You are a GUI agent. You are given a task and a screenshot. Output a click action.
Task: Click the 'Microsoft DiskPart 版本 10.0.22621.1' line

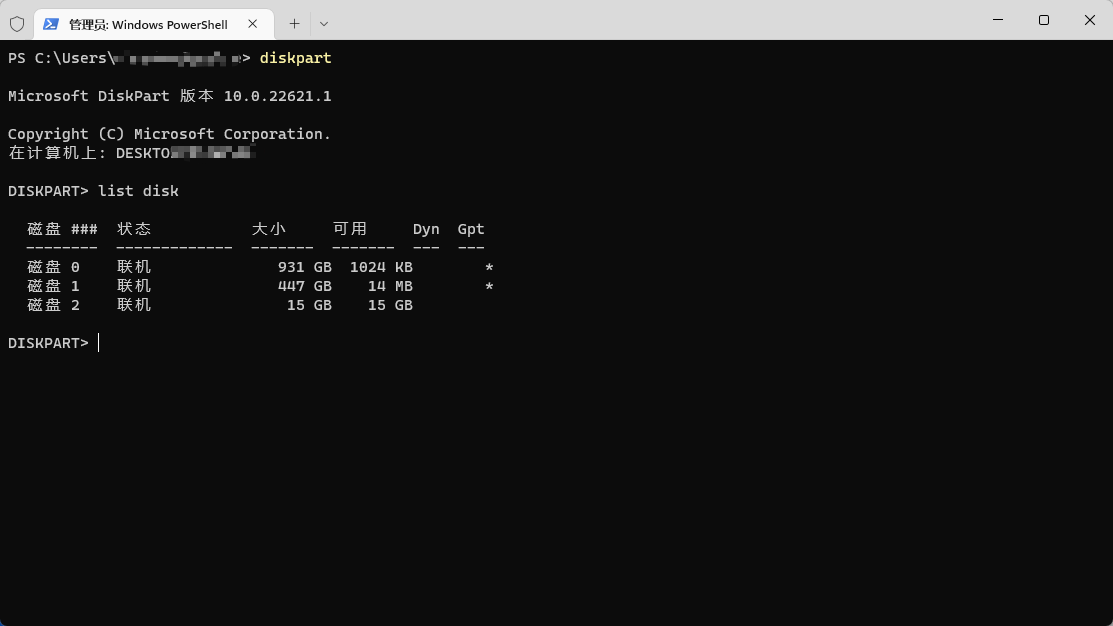pos(170,96)
